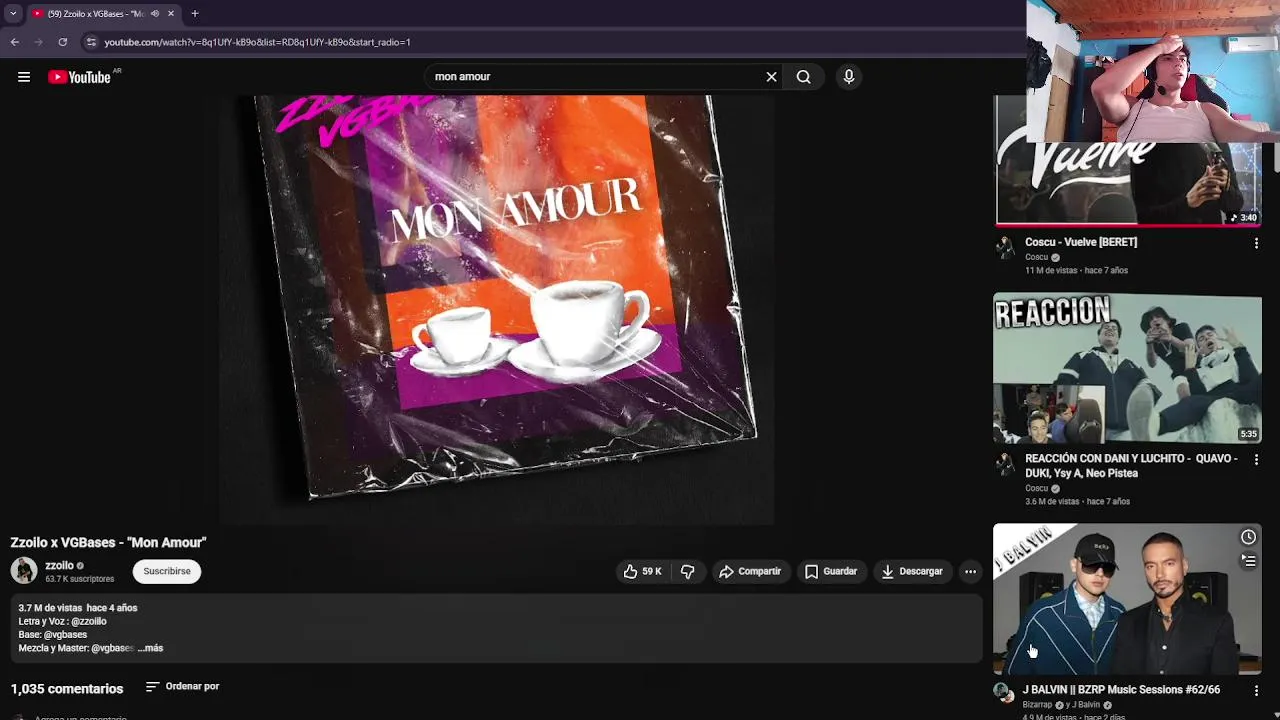Start voice search with the microphone
The image size is (1280, 720).
pos(848,77)
